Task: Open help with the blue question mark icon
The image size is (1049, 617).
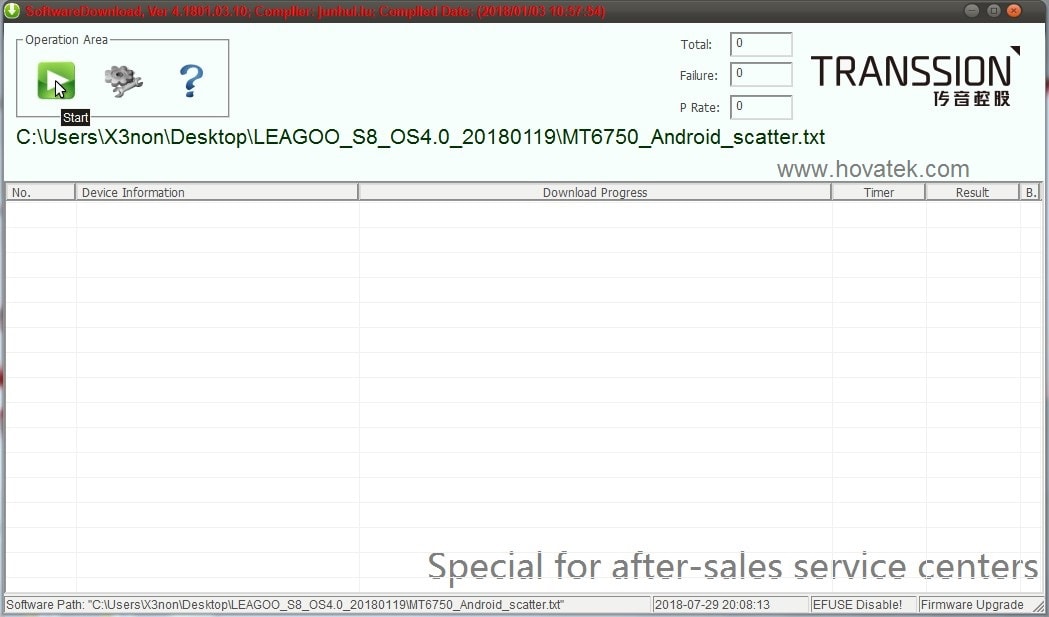Action: [x=191, y=81]
